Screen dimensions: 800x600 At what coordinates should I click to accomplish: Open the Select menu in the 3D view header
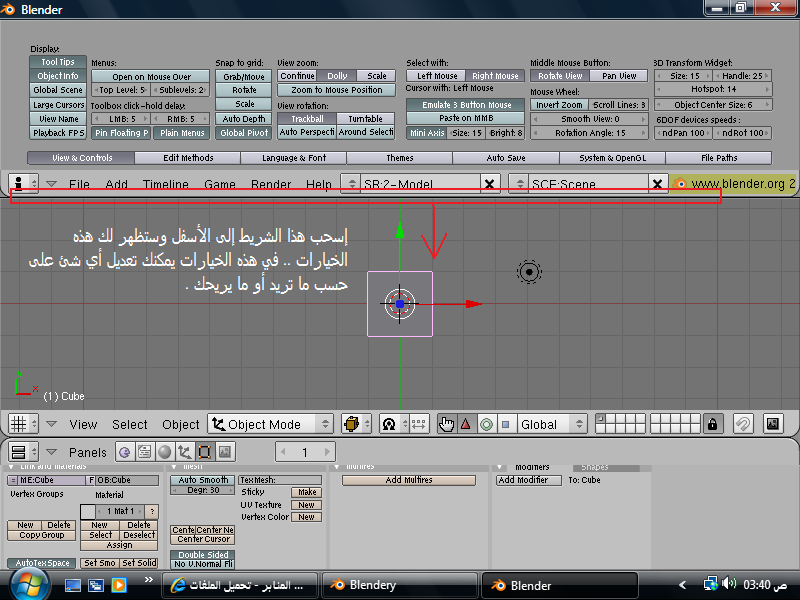click(x=130, y=424)
